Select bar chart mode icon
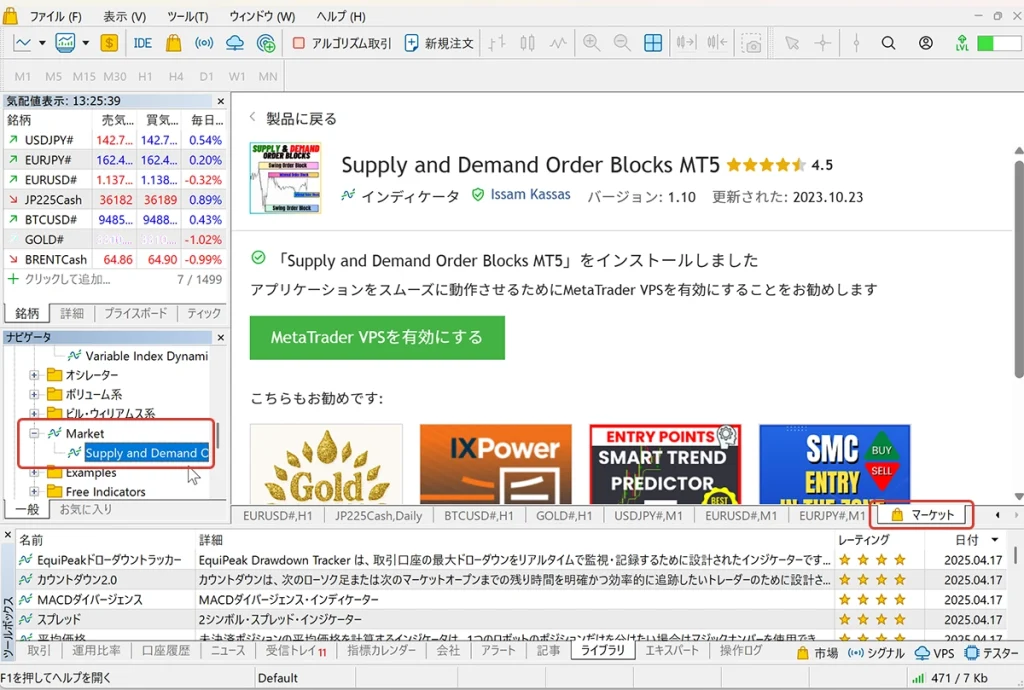 497,43
